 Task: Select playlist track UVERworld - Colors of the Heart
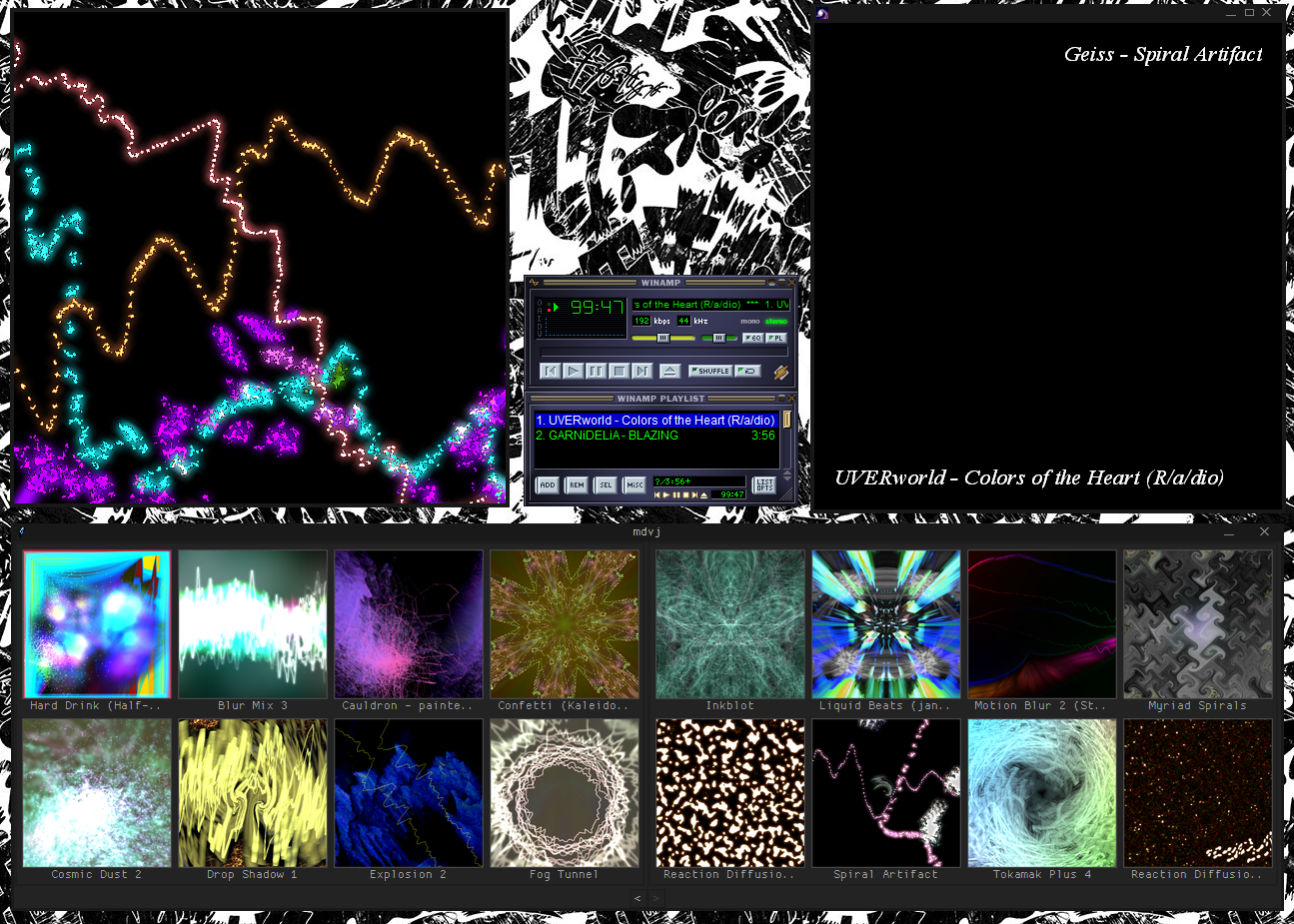[x=656, y=421]
